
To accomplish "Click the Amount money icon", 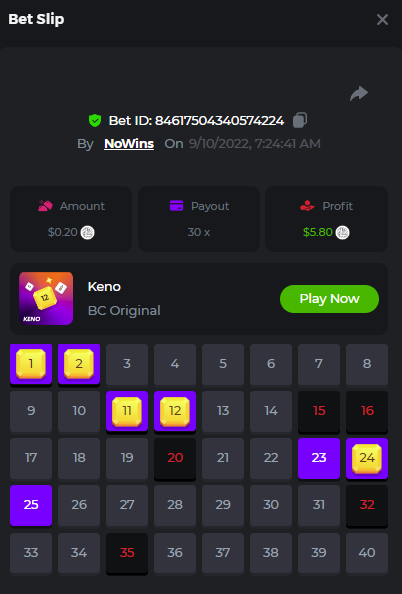I will [x=45, y=206].
